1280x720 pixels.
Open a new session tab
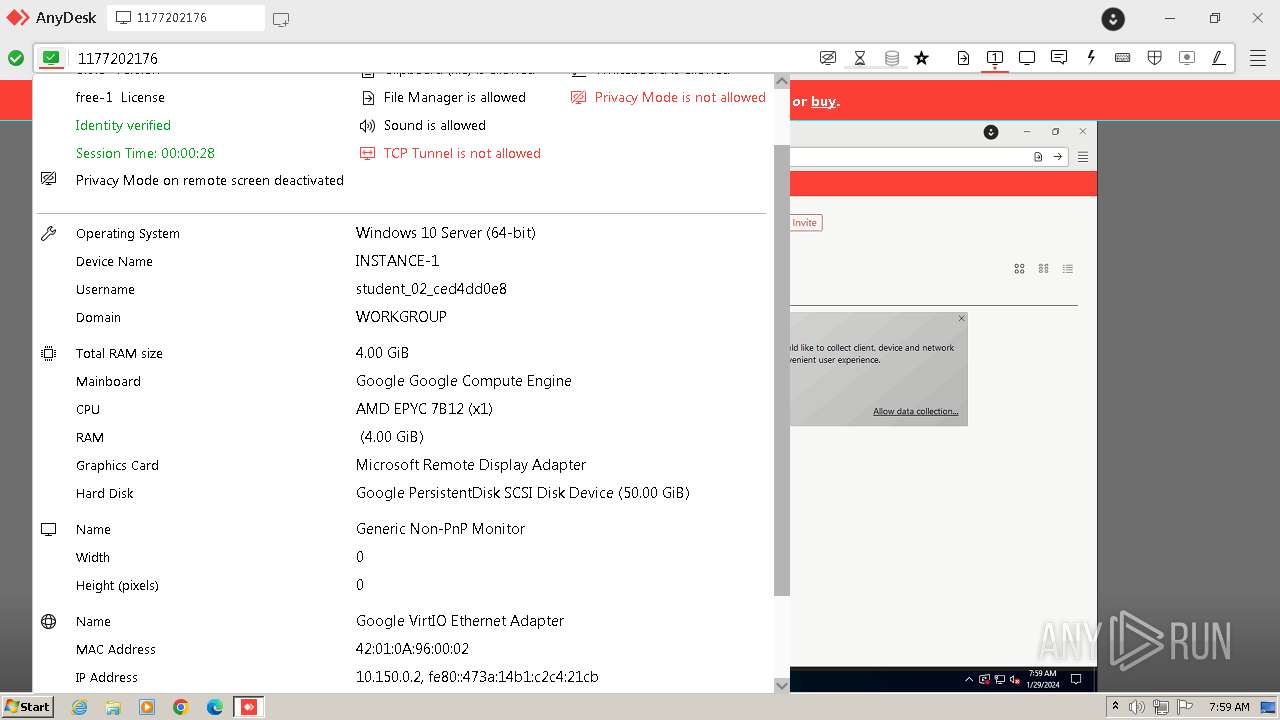(281, 19)
